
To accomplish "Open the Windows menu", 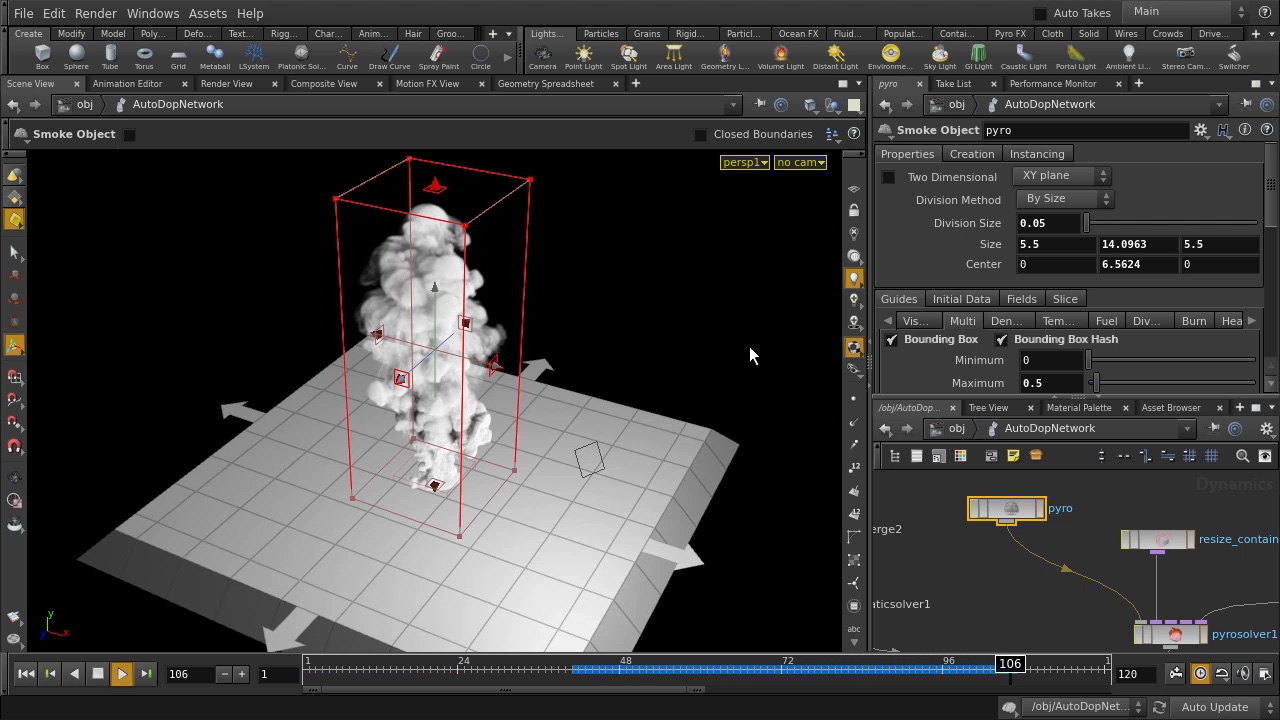I will 153,13.
